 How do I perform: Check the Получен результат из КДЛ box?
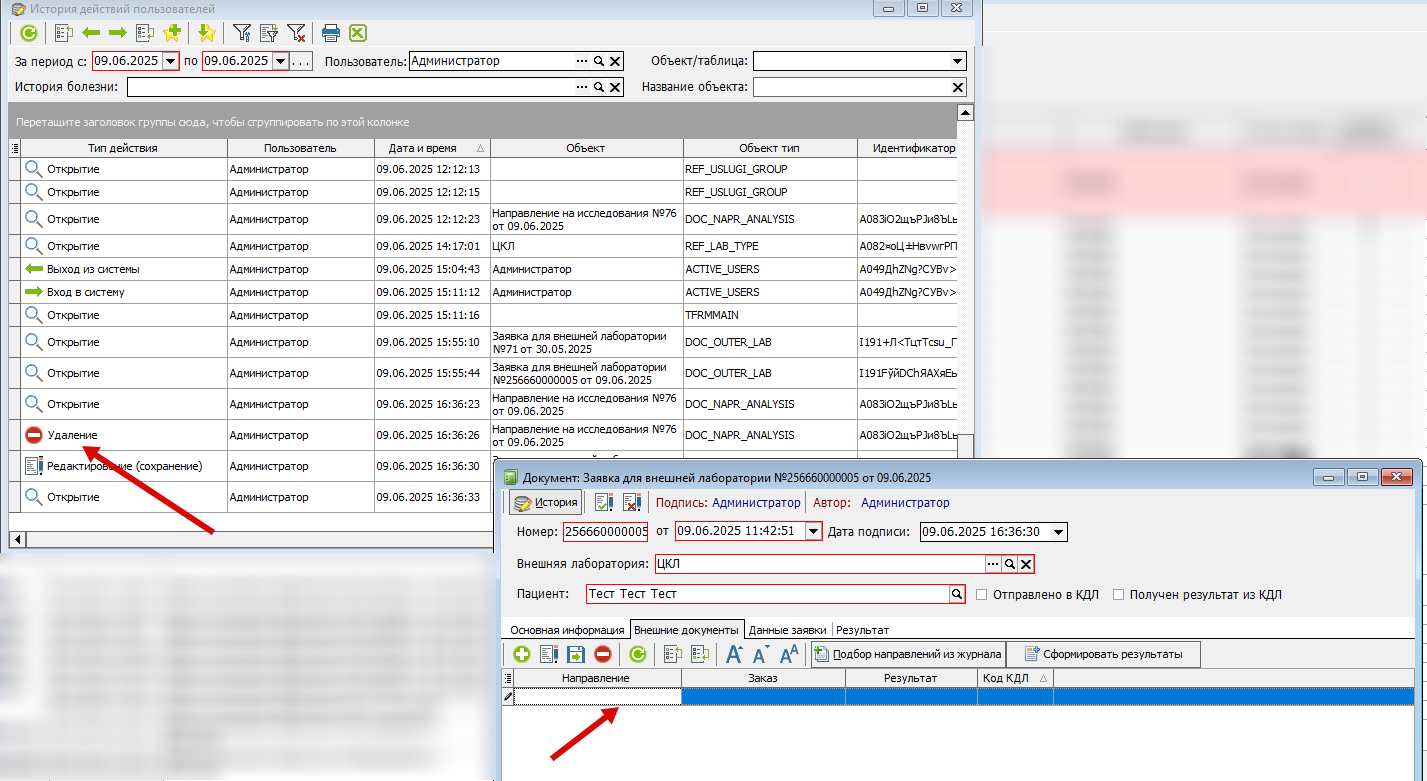pyautogui.click(x=1119, y=594)
